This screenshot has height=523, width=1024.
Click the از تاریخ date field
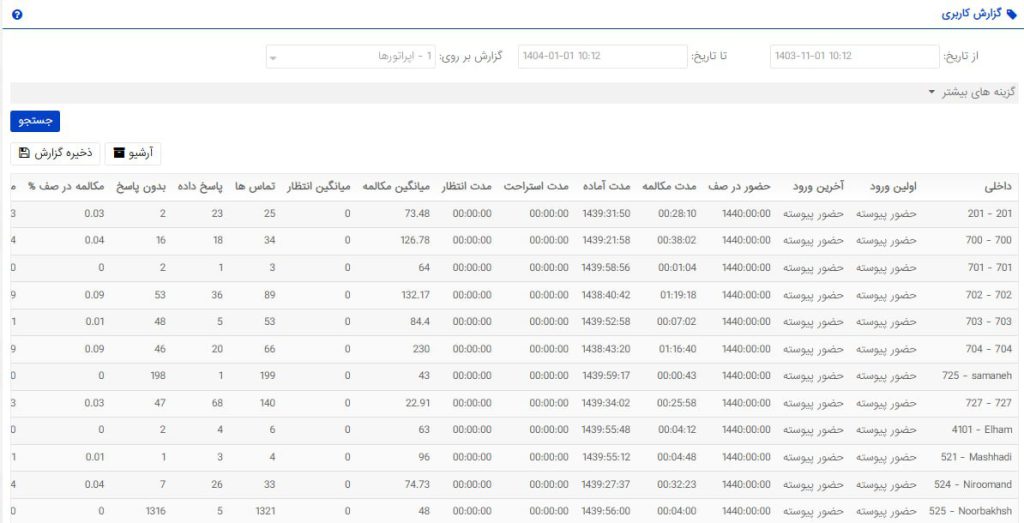854,56
